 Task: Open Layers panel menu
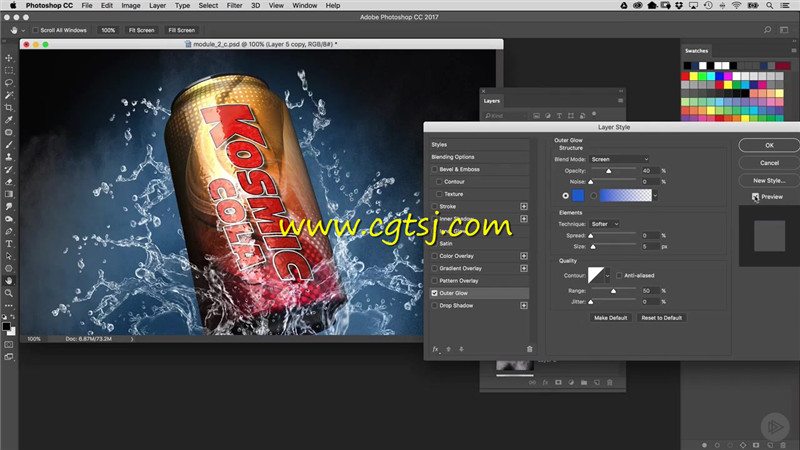[x=620, y=101]
